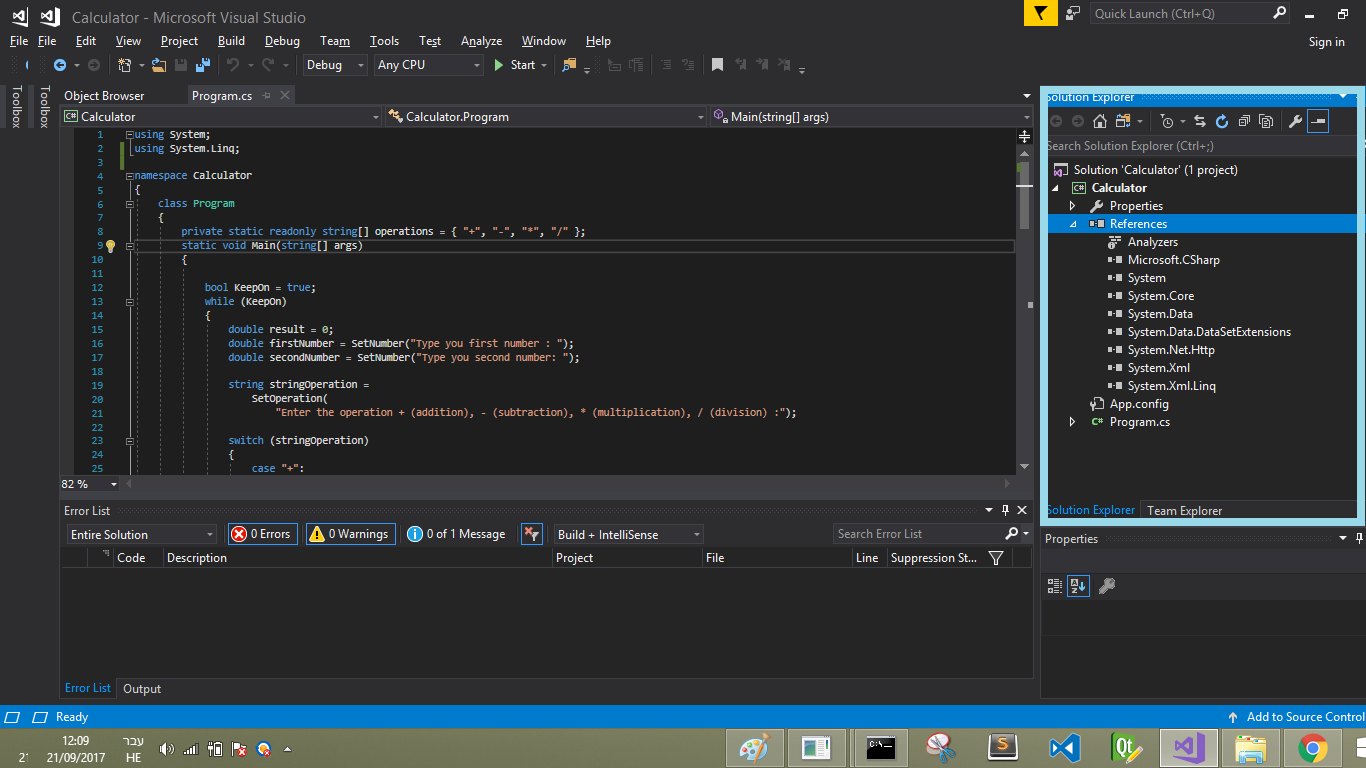
Task: Expand the Properties node in Solution Explorer
Action: click(1073, 206)
